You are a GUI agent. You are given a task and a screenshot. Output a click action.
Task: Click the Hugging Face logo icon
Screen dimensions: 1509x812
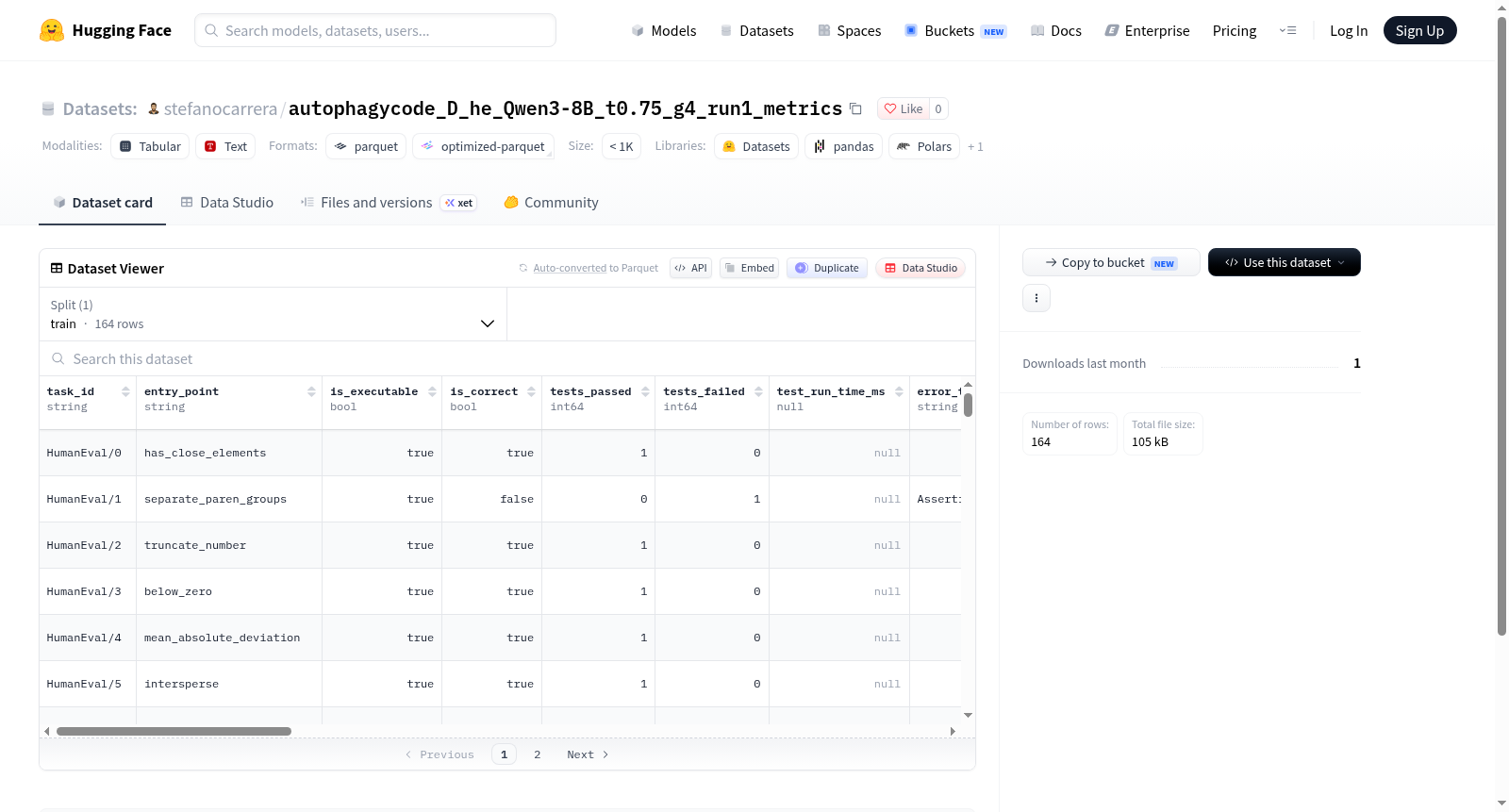pos(52,30)
